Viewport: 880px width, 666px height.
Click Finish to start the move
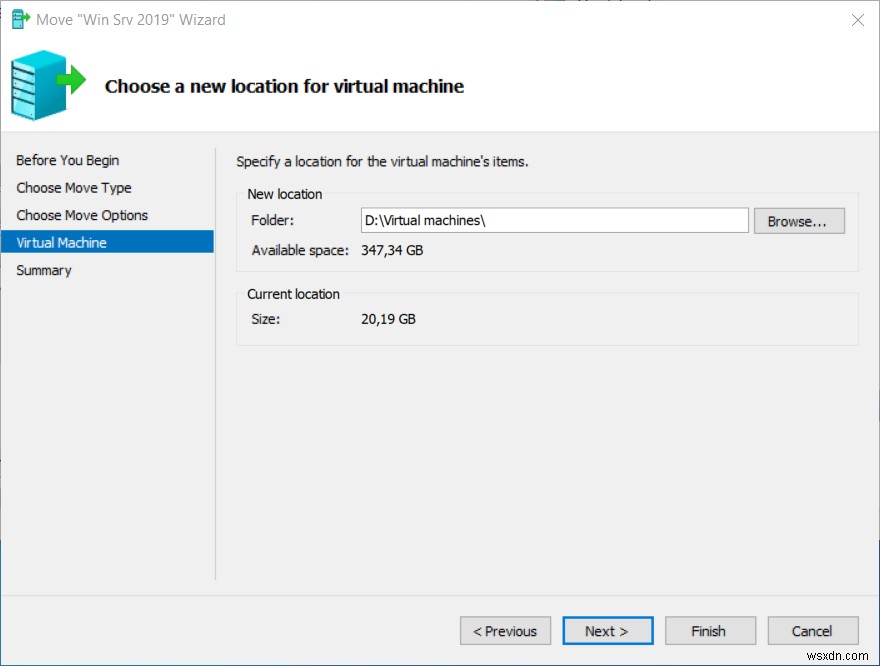tap(710, 630)
